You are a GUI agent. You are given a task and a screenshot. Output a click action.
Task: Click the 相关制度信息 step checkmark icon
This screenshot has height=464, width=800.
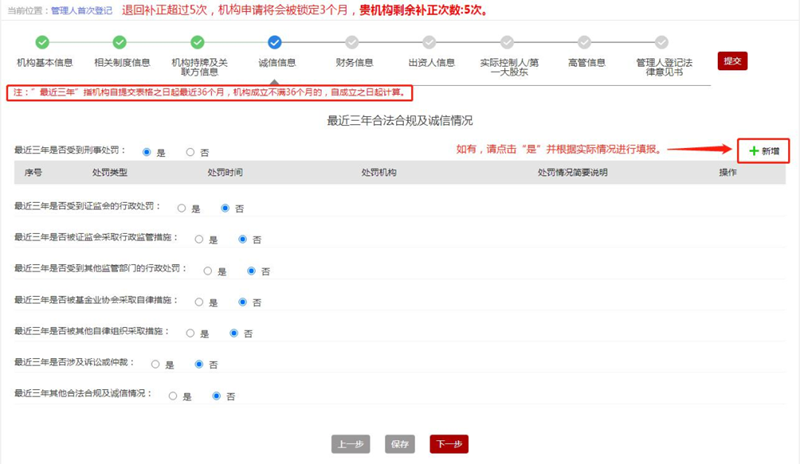coord(119,42)
